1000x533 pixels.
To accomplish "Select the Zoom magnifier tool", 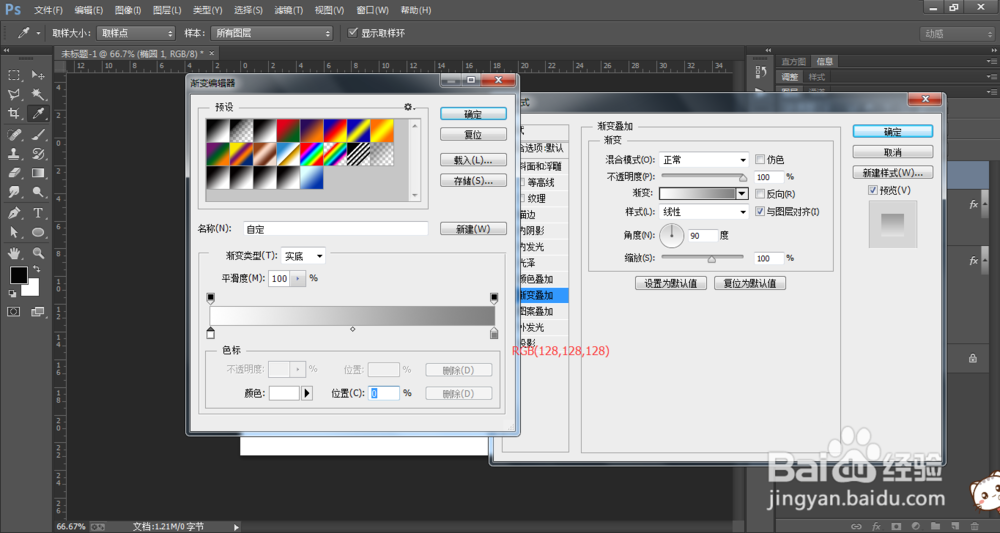I will [x=38, y=253].
